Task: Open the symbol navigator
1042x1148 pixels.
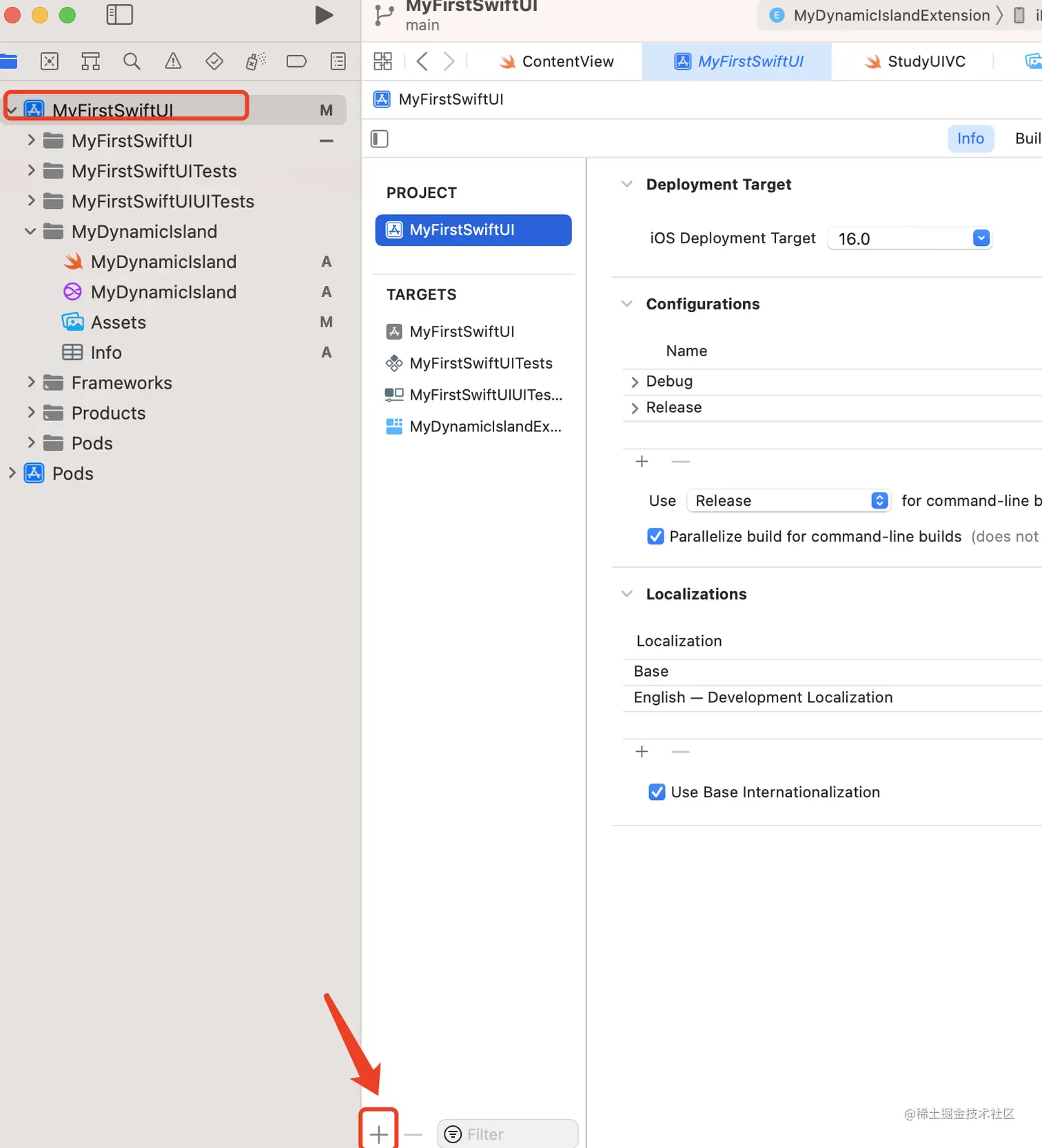Action: click(x=90, y=61)
